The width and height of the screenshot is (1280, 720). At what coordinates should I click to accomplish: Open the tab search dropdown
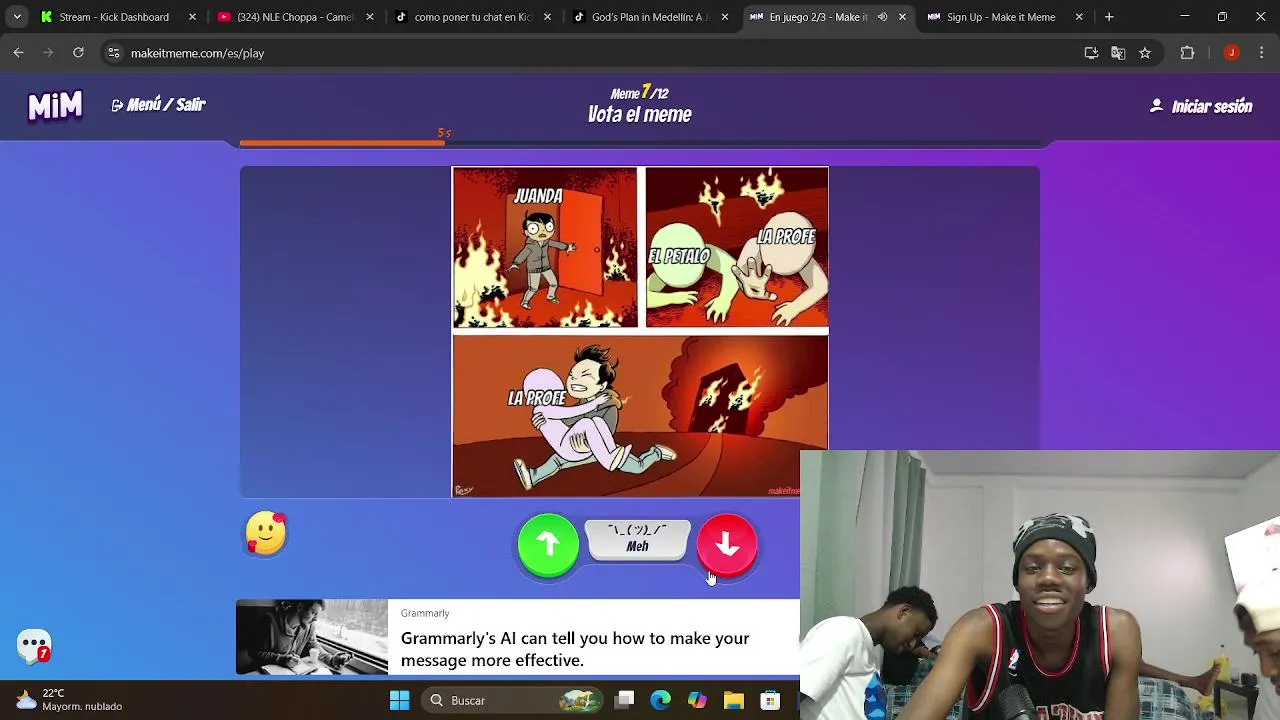tap(16, 17)
